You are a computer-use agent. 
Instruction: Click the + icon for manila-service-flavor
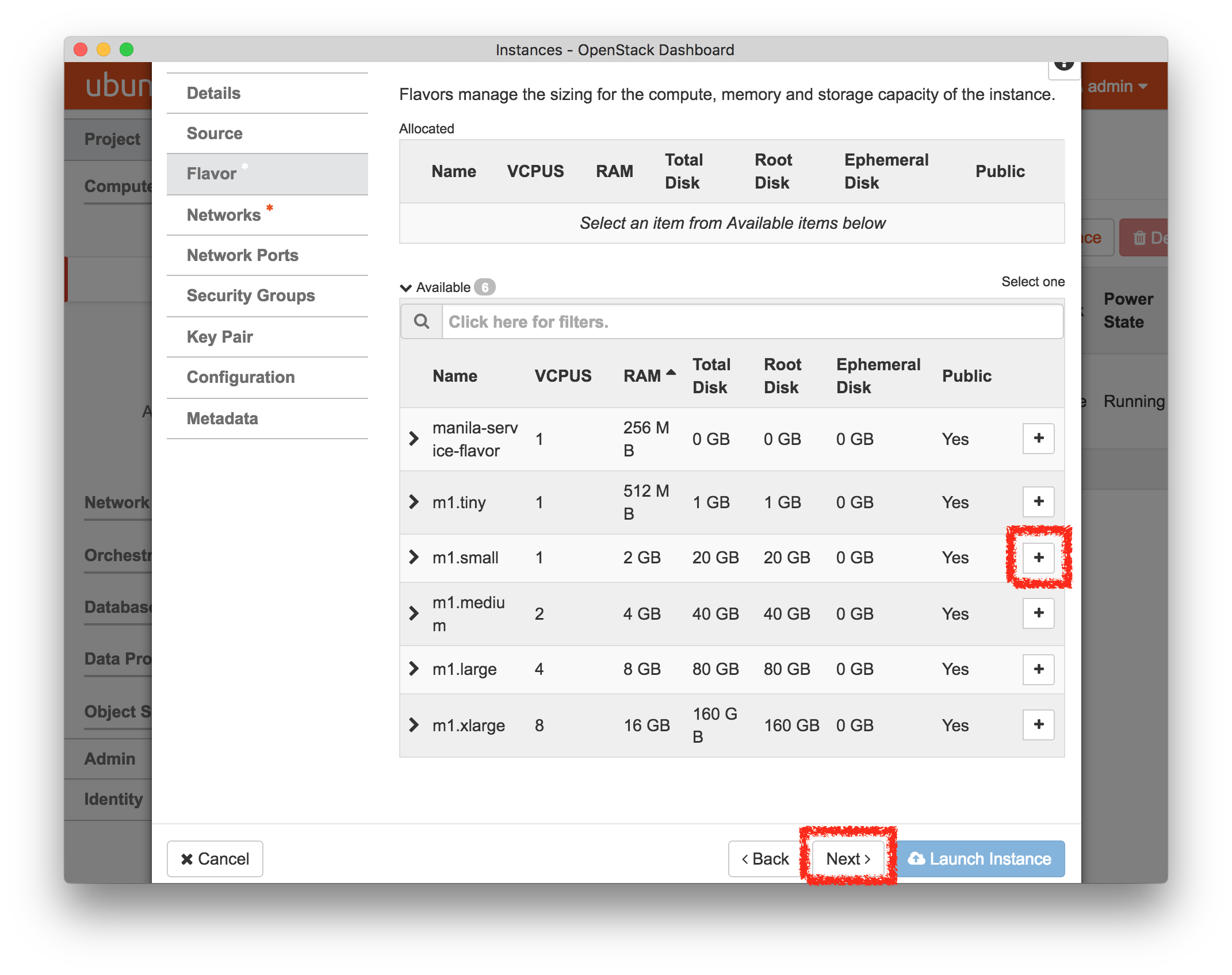click(1039, 438)
